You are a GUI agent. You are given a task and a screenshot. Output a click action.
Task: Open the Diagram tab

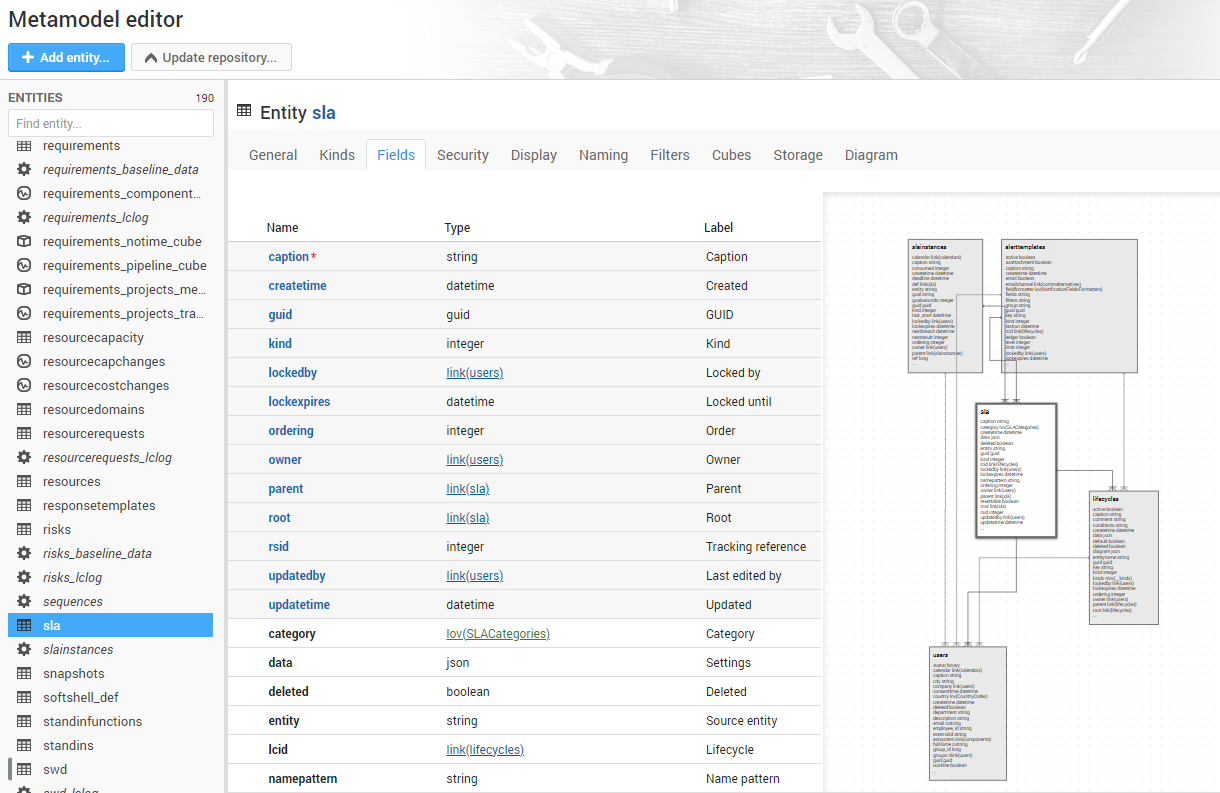coord(871,155)
